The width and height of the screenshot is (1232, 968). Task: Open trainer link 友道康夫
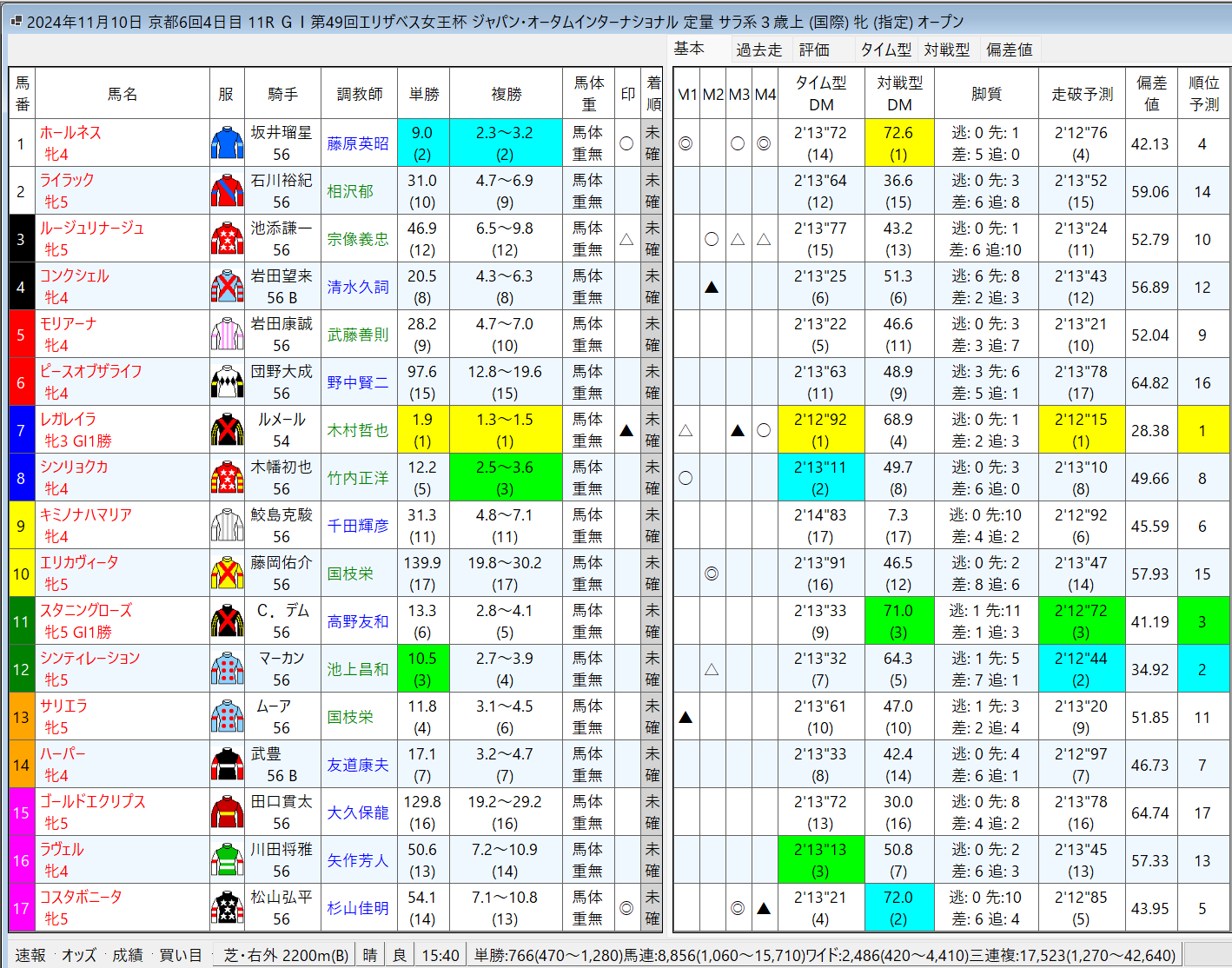coord(358,765)
